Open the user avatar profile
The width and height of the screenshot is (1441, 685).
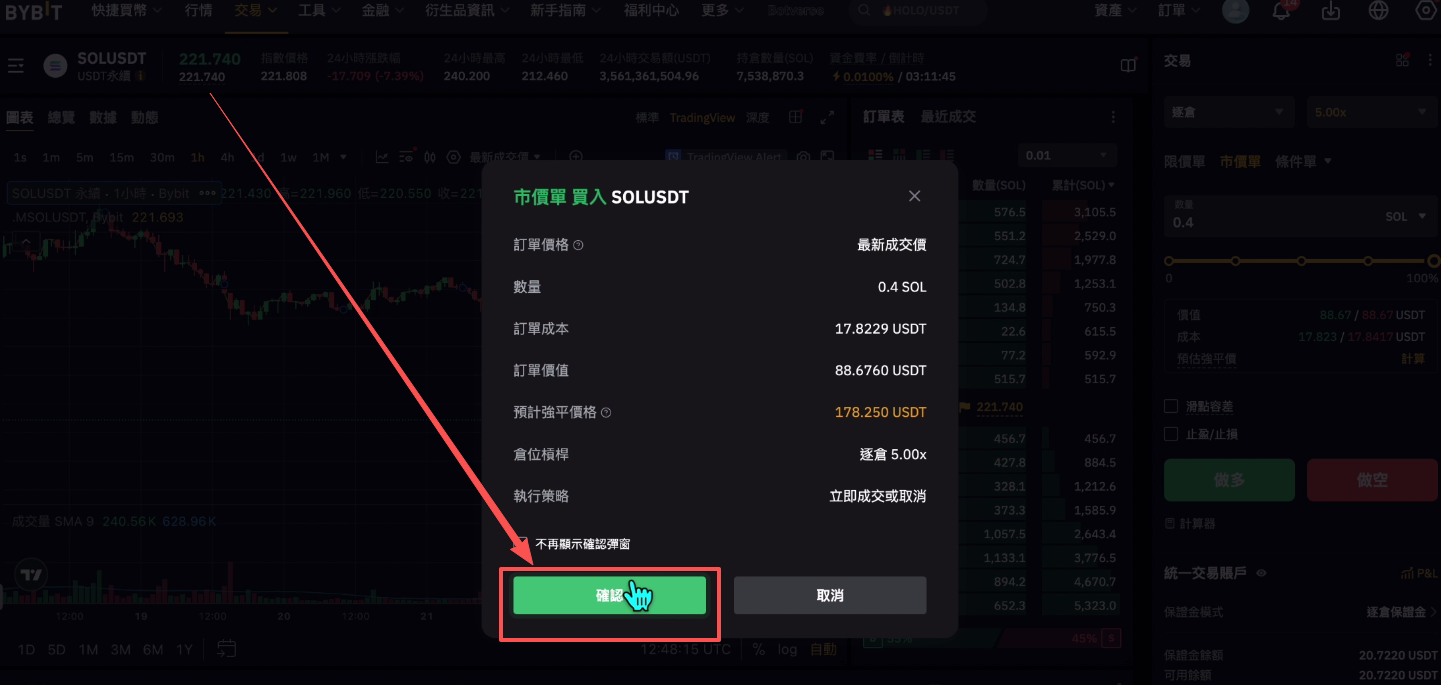click(1236, 11)
